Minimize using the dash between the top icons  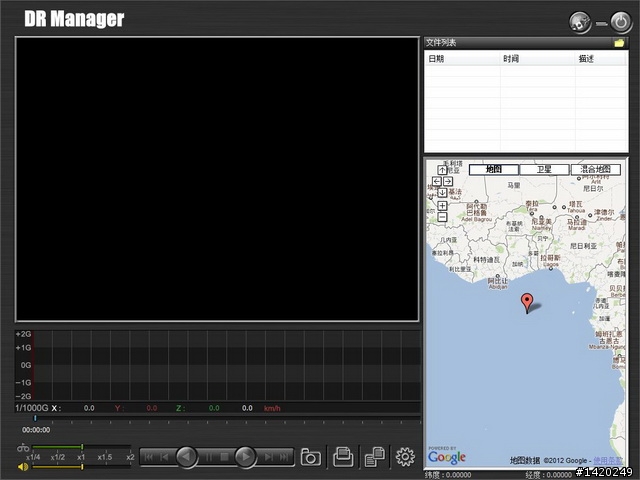pos(601,24)
